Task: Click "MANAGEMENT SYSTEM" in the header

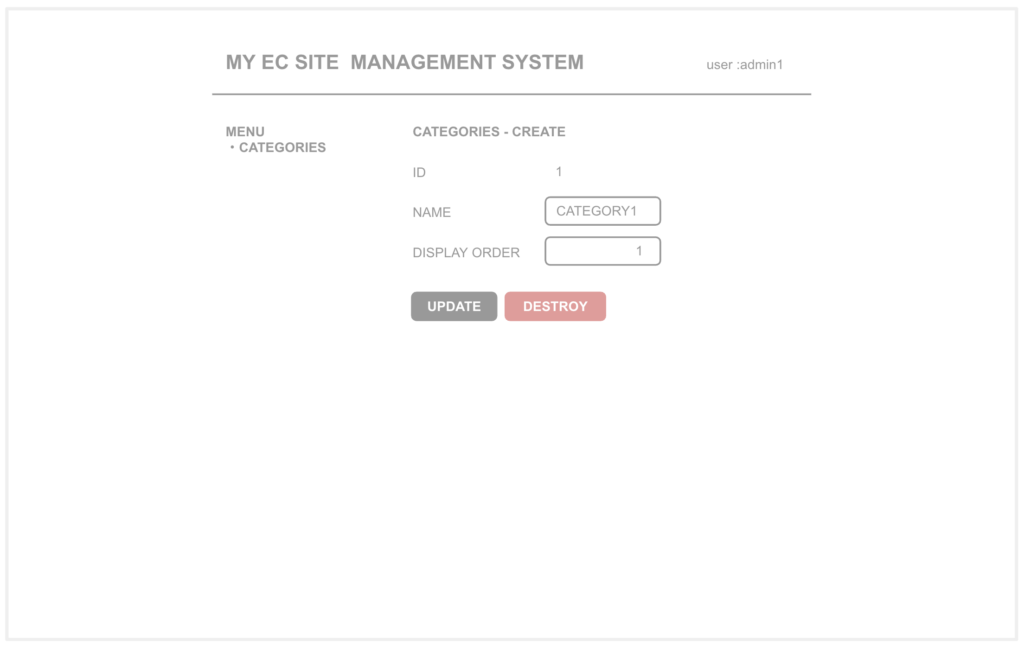Action: [x=467, y=62]
